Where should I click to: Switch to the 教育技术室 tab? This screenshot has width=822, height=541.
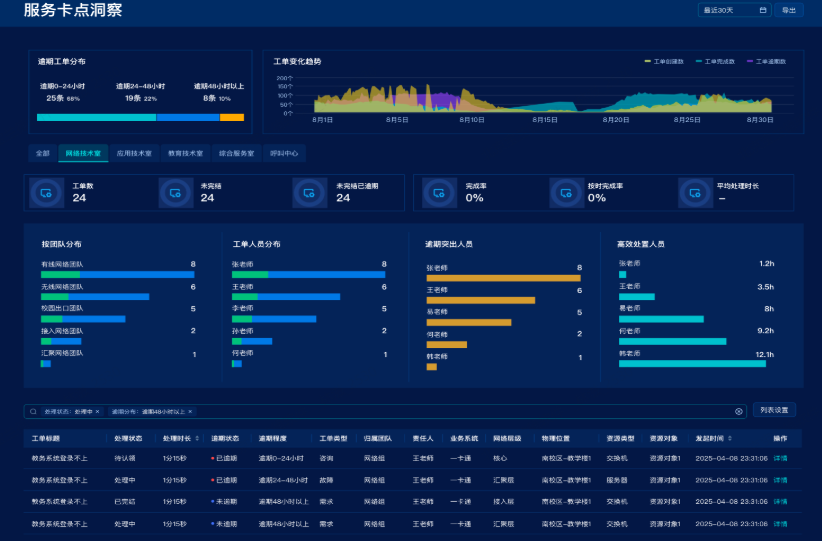tap(186, 153)
